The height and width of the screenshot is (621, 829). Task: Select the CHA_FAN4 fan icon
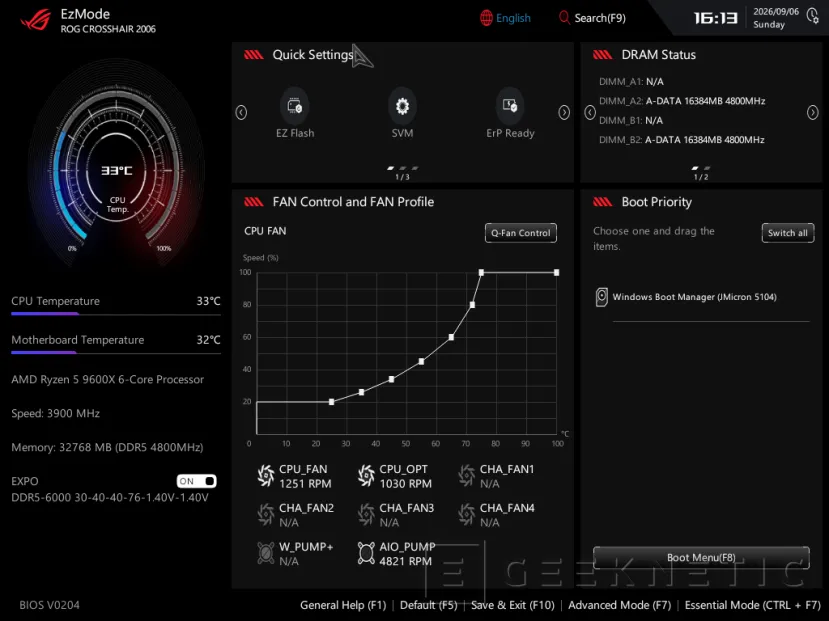pos(466,514)
